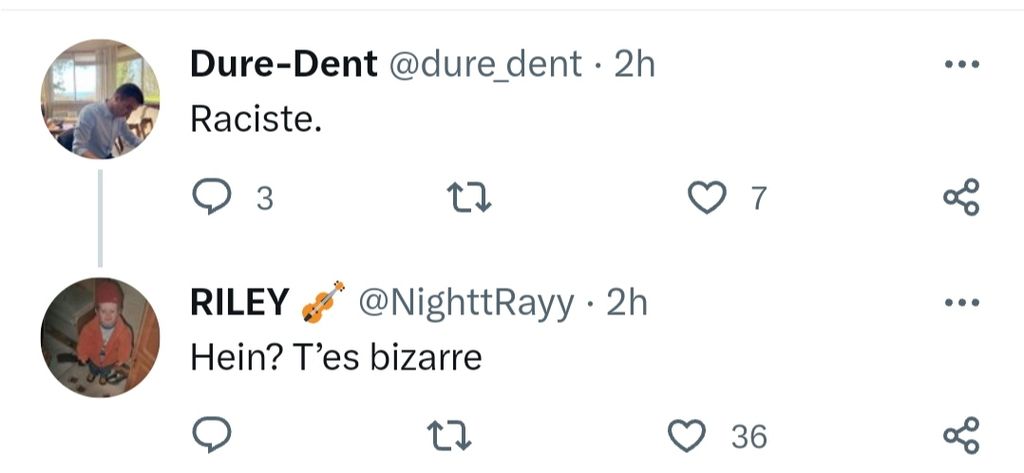Retweet RILEY's reply tweet
Screen dimensions: 1024x473
click(446, 436)
